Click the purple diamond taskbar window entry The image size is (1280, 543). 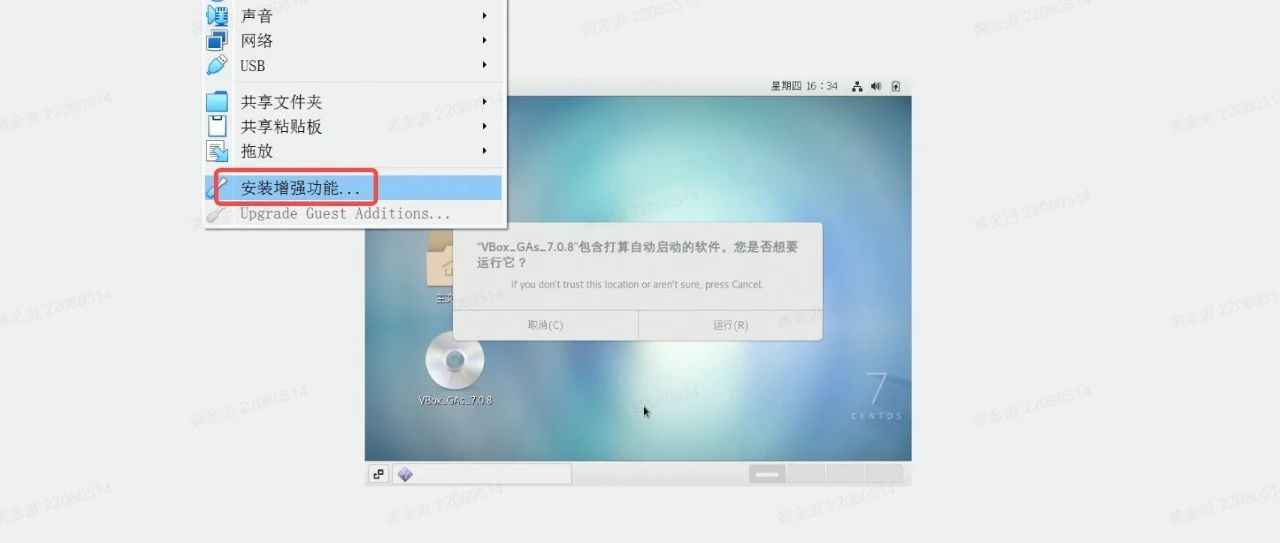pyautogui.click(x=482, y=474)
